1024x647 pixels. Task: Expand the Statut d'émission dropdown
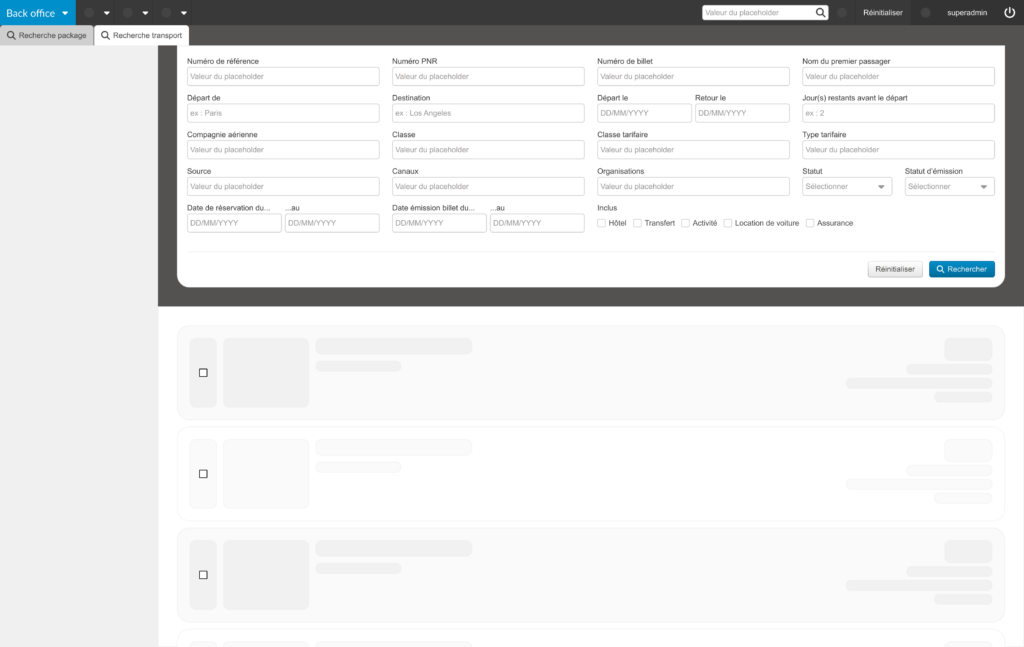(949, 187)
